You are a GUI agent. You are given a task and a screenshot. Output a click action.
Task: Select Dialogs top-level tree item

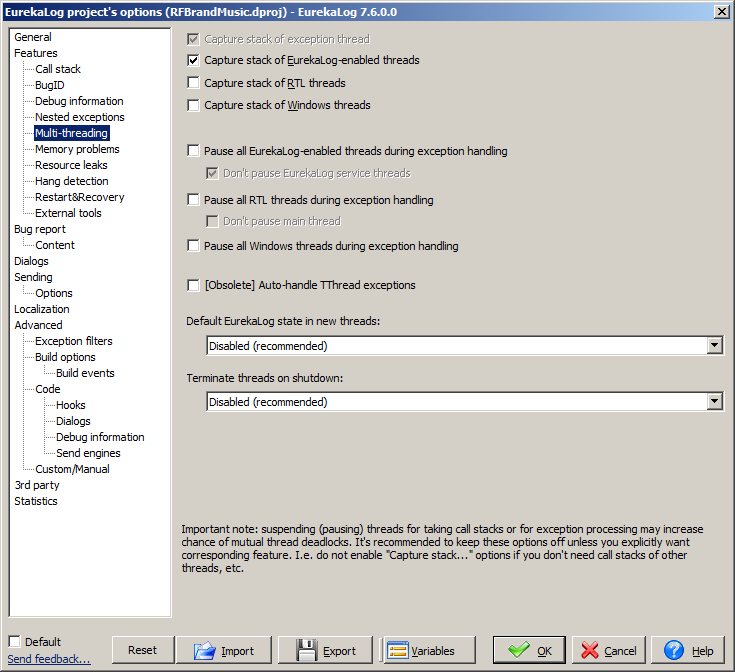coord(31,261)
